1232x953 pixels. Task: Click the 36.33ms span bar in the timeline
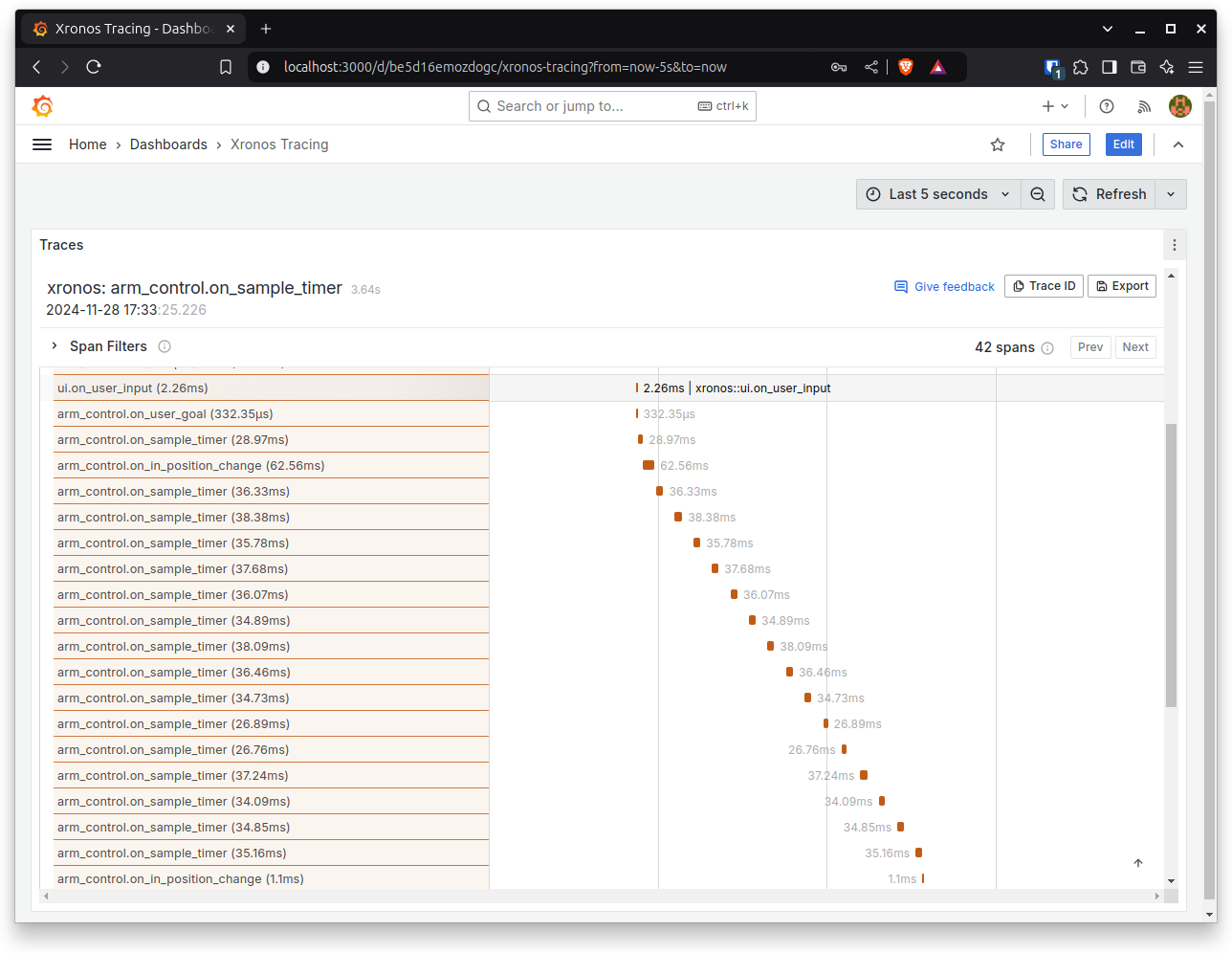[x=659, y=492]
